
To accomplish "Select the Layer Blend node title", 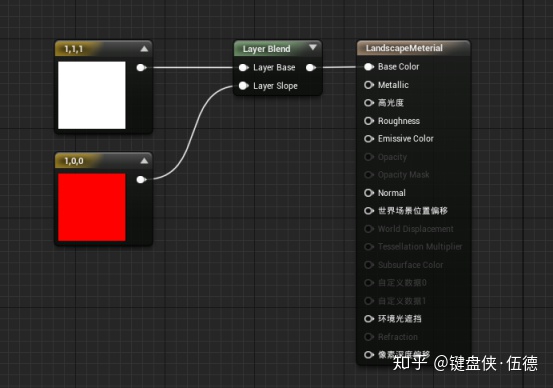I will pyautogui.click(x=267, y=49).
